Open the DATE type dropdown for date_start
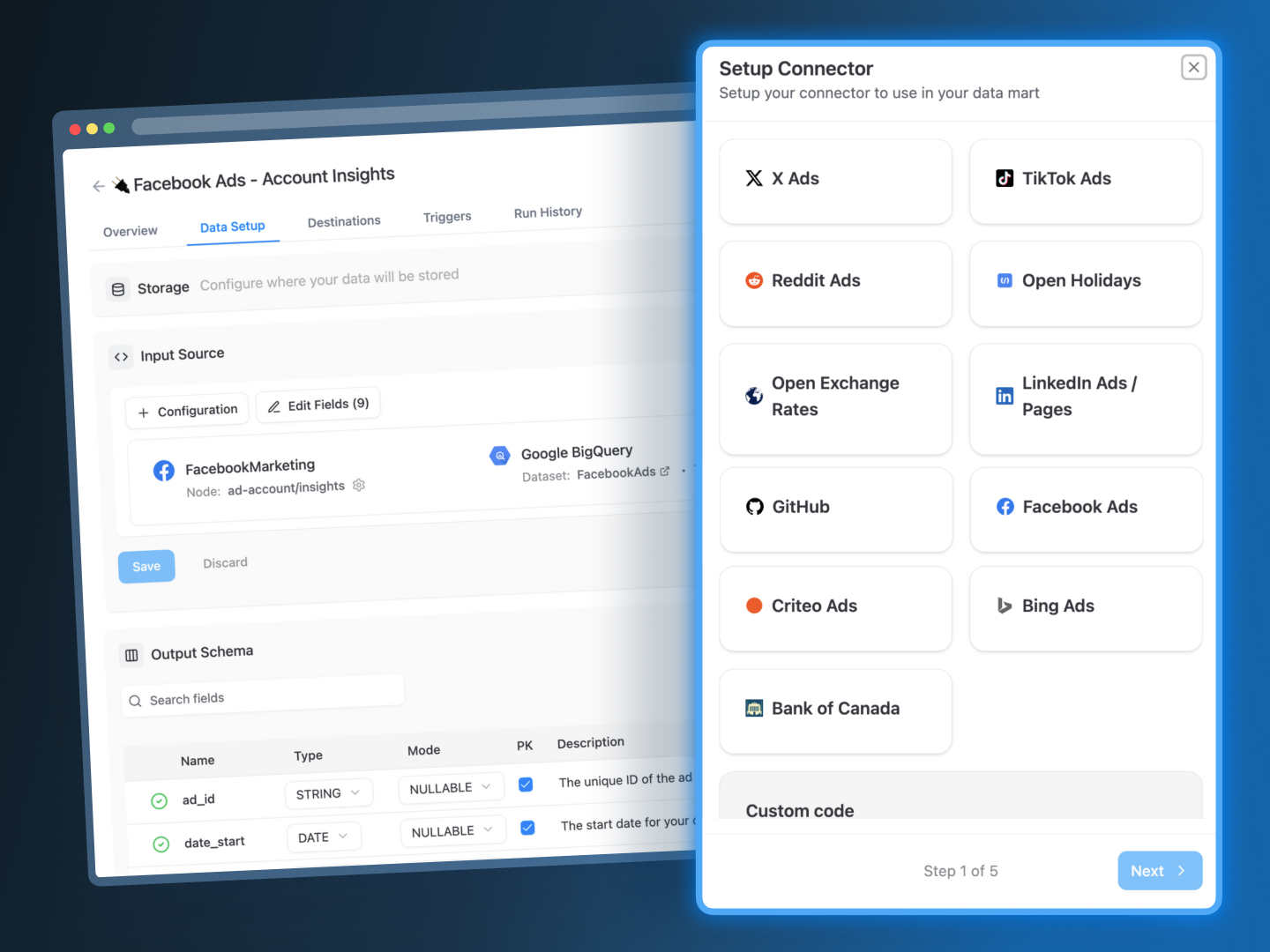This screenshot has height=952, width=1270. [x=323, y=837]
